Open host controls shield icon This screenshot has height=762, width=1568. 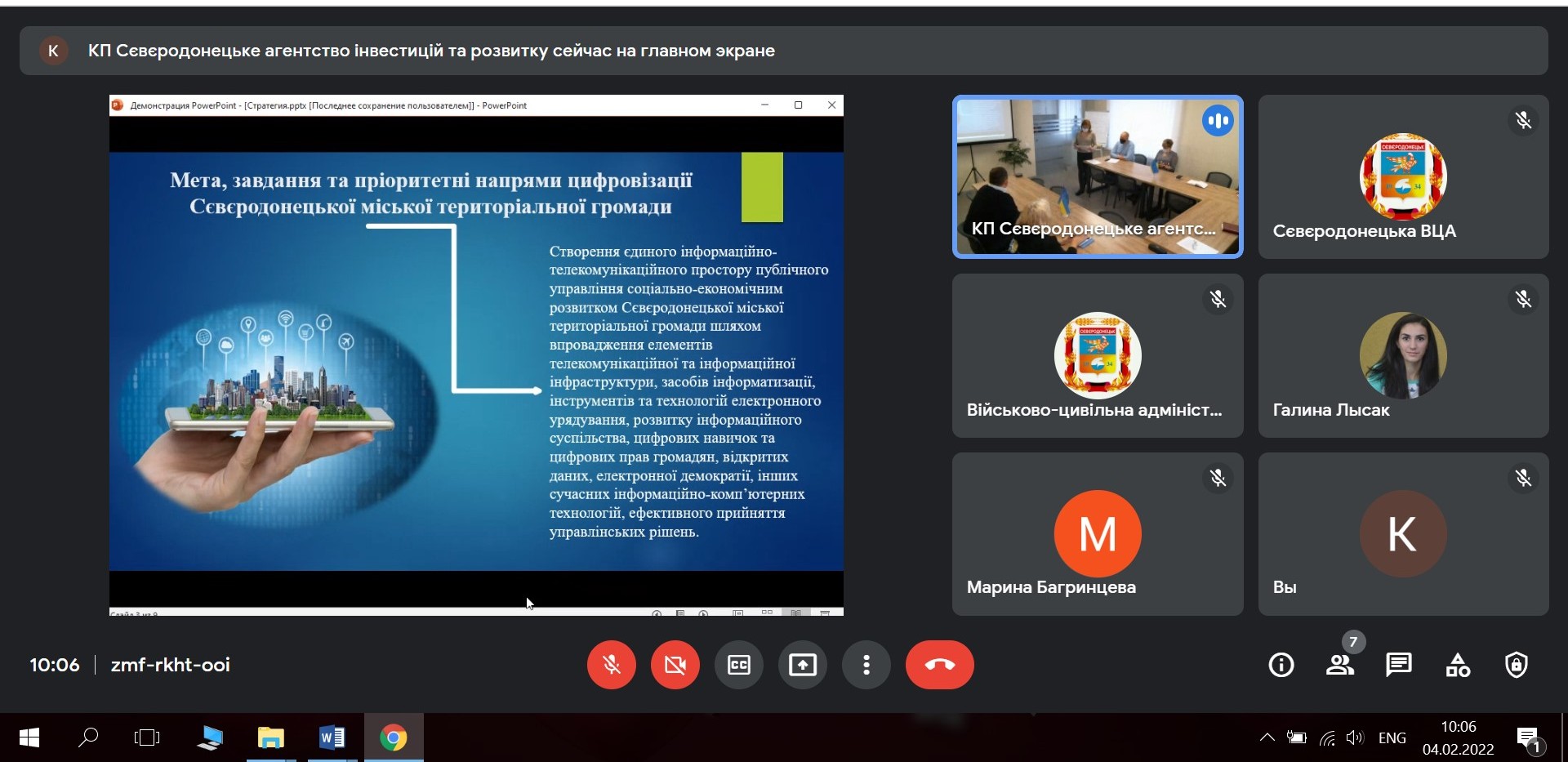pyautogui.click(x=1516, y=665)
